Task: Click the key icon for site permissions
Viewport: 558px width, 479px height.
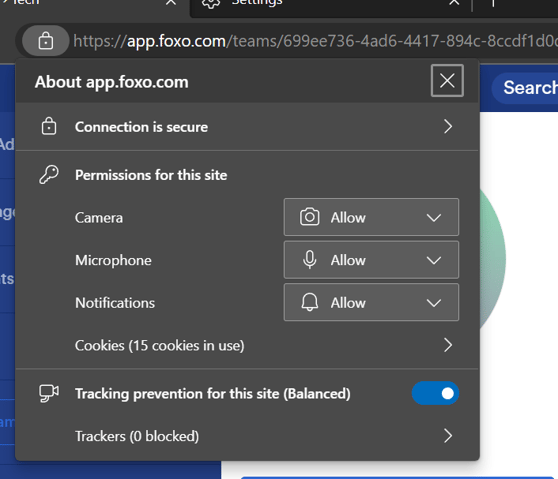Action: pyautogui.click(x=49, y=174)
